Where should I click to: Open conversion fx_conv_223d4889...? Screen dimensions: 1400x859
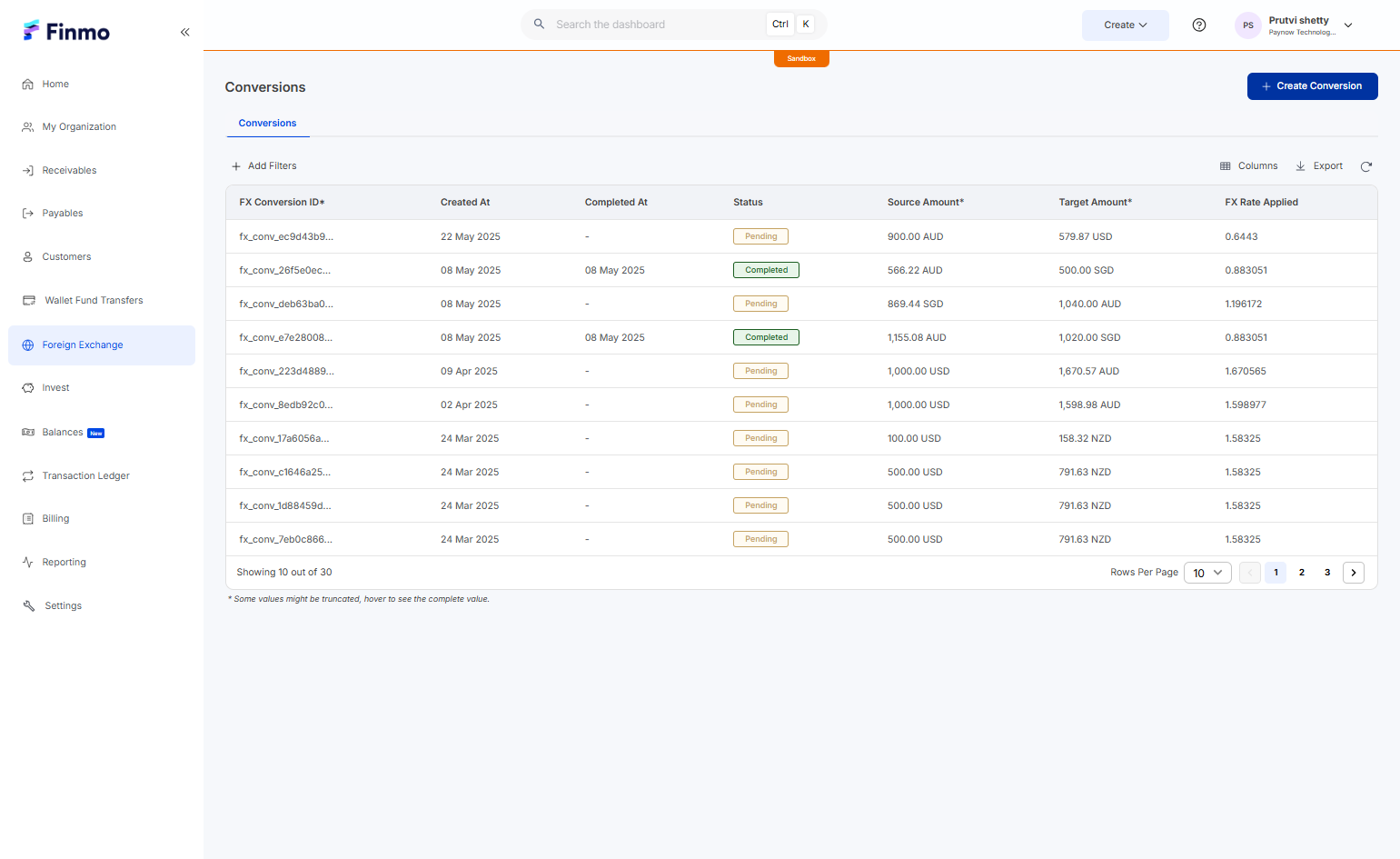[x=286, y=372]
